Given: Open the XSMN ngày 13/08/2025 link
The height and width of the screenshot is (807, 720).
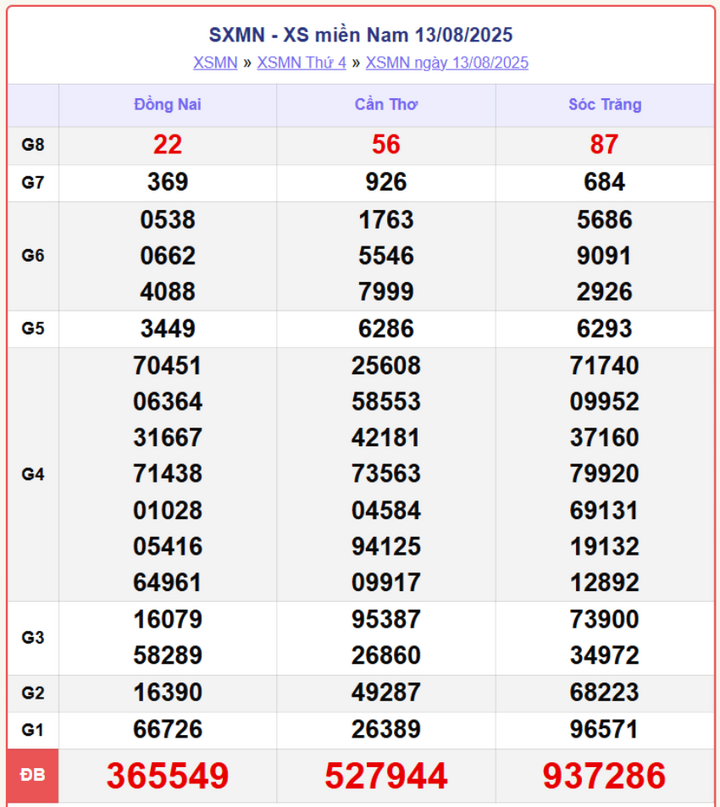Looking at the screenshot, I should point(447,63).
